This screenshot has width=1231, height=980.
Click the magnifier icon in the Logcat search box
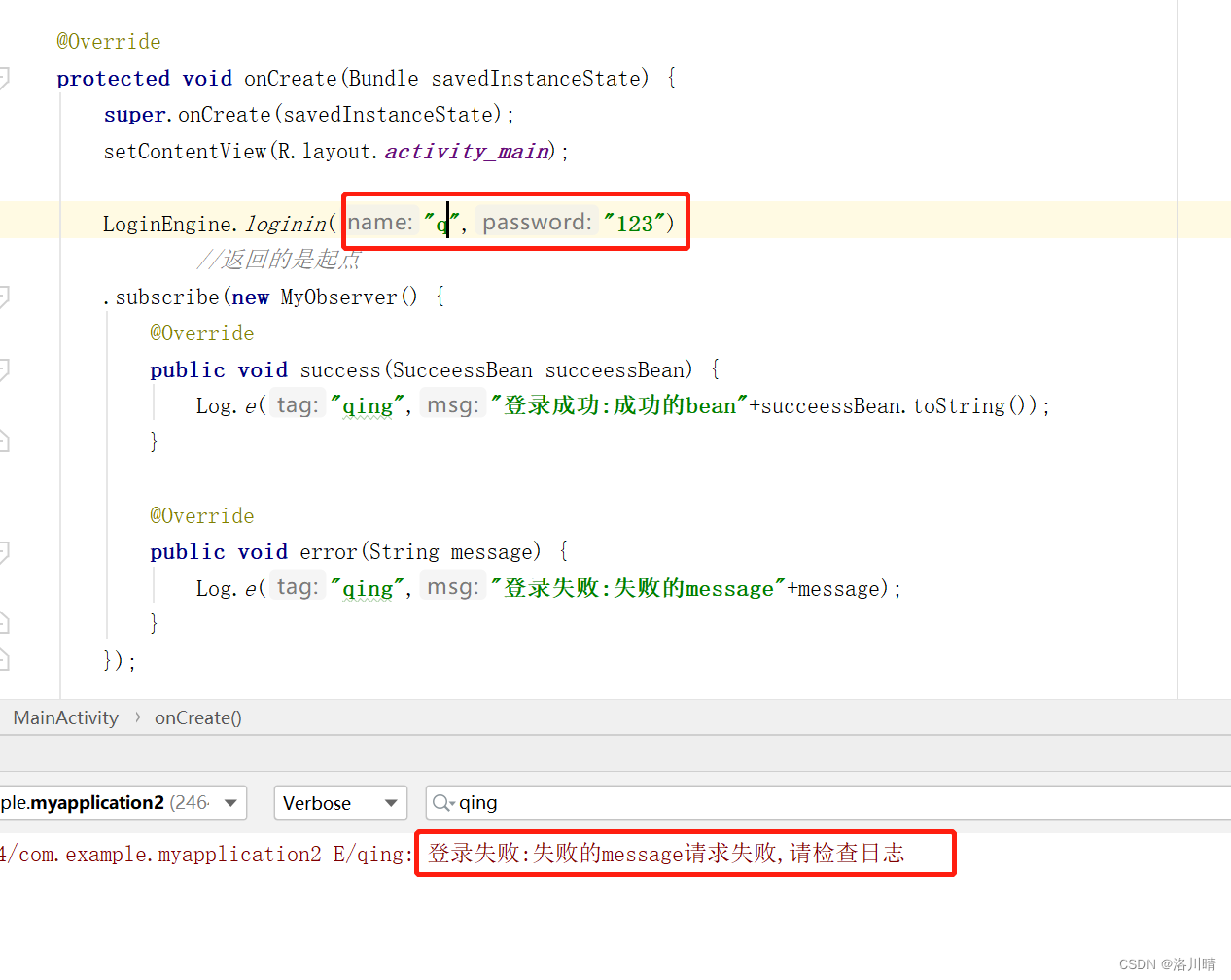[x=440, y=802]
